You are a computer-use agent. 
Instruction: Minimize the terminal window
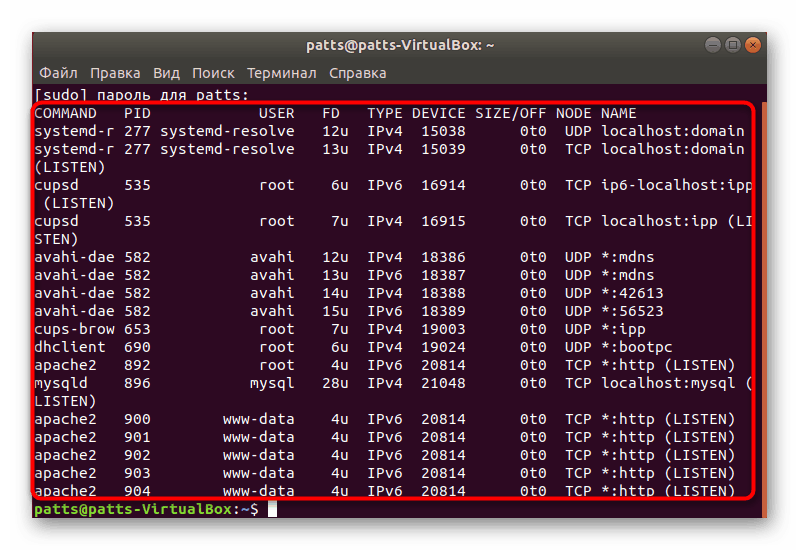click(712, 45)
